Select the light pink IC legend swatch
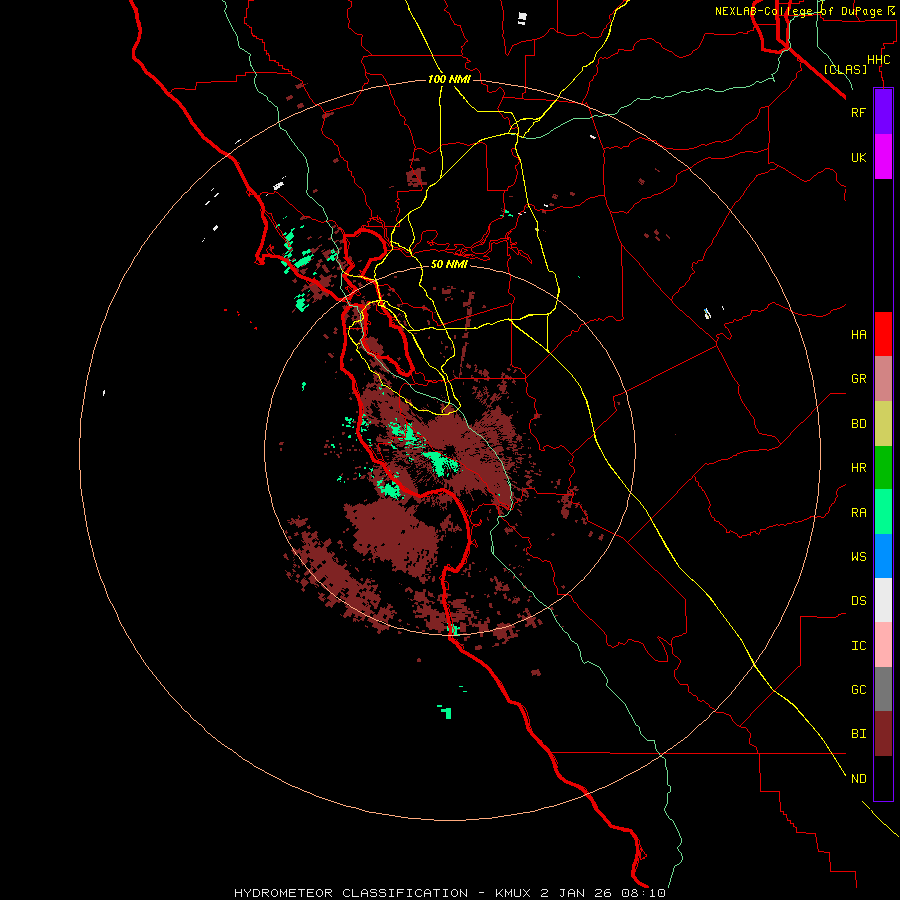This screenshot has height=900, width=900. [883, 645]
